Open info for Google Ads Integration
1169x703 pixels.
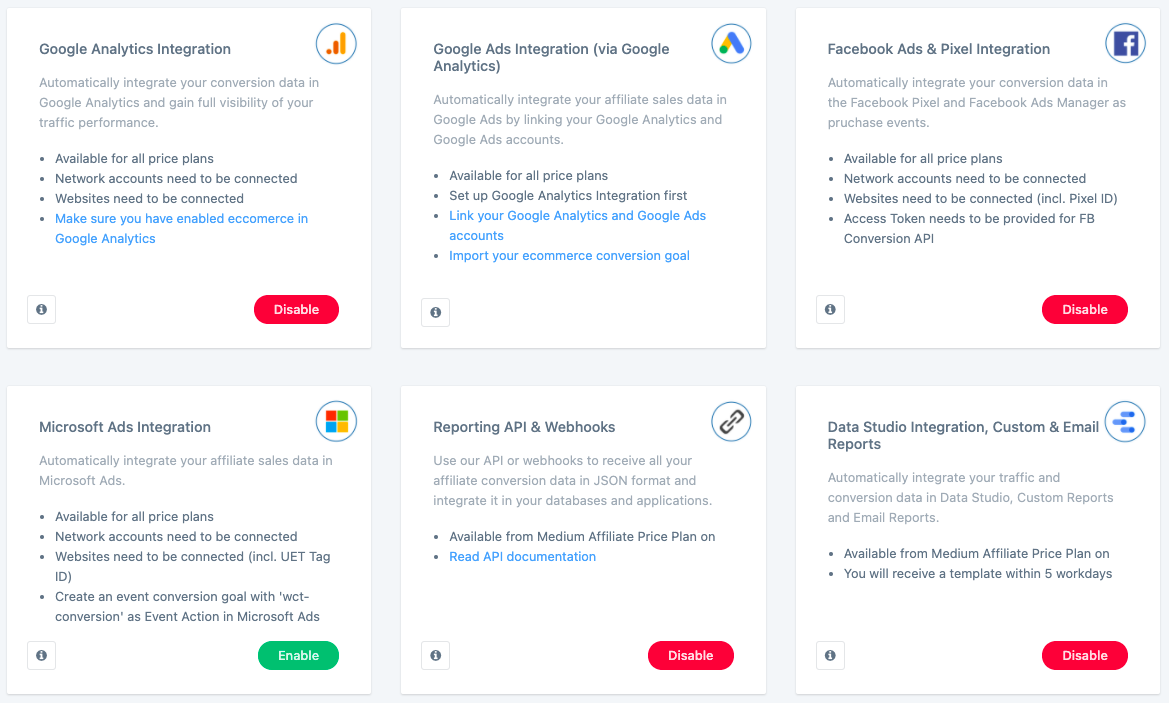click(x=435, y=313)
